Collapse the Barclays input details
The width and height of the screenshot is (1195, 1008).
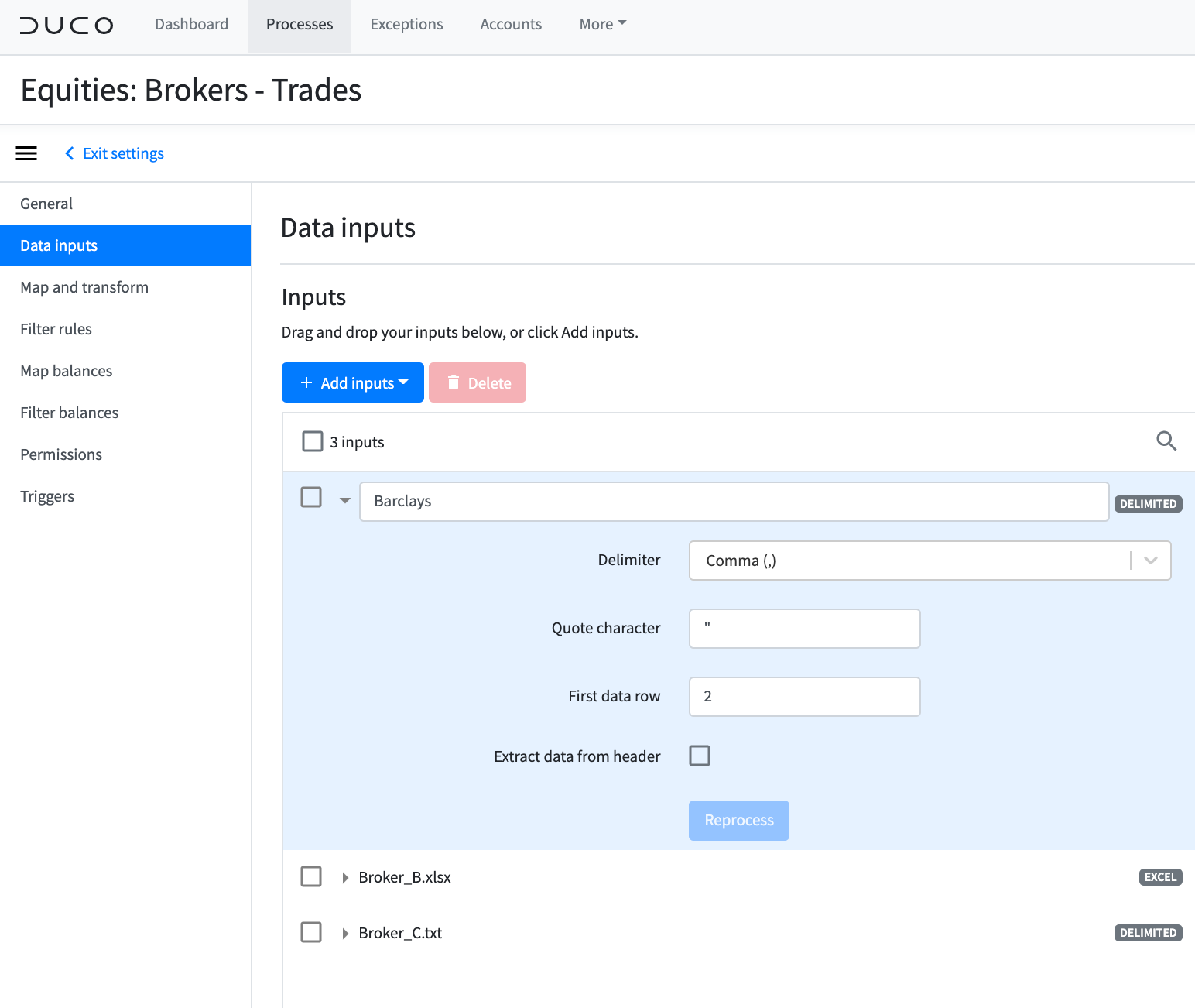(x=345, y=501)
